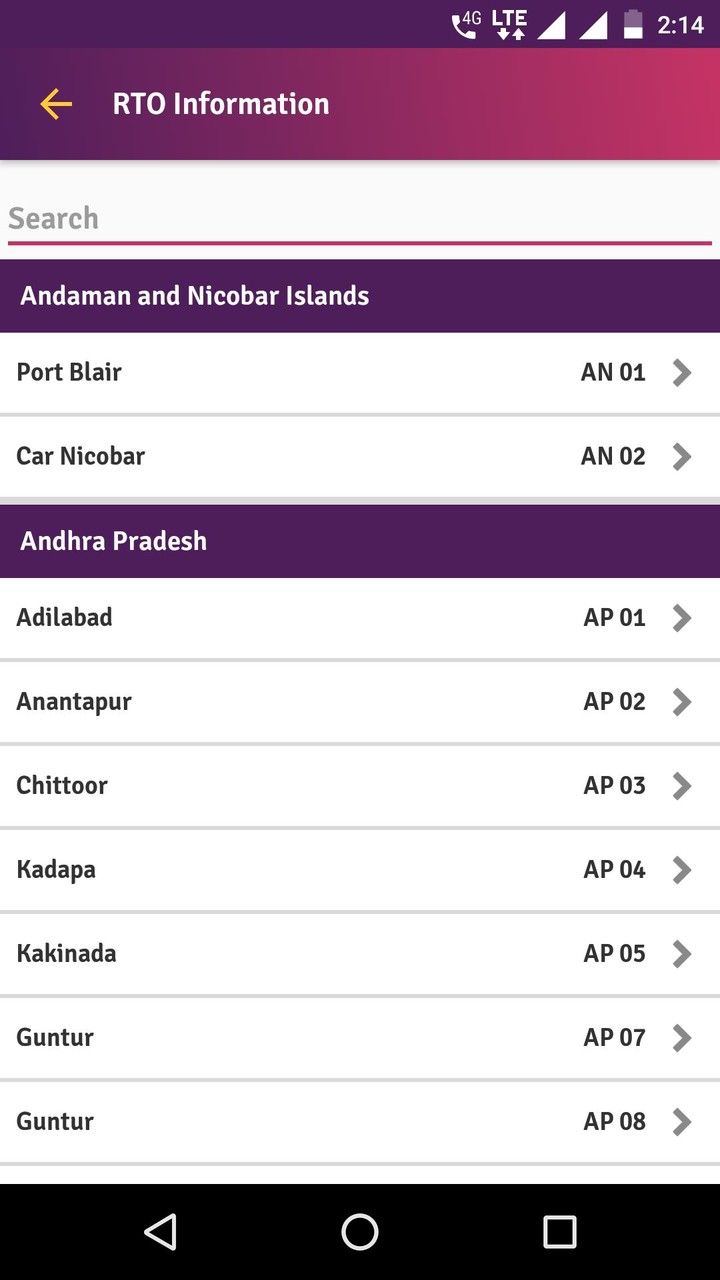
Task: Select the Anantapur list item
Action: (x=300, y=702)
